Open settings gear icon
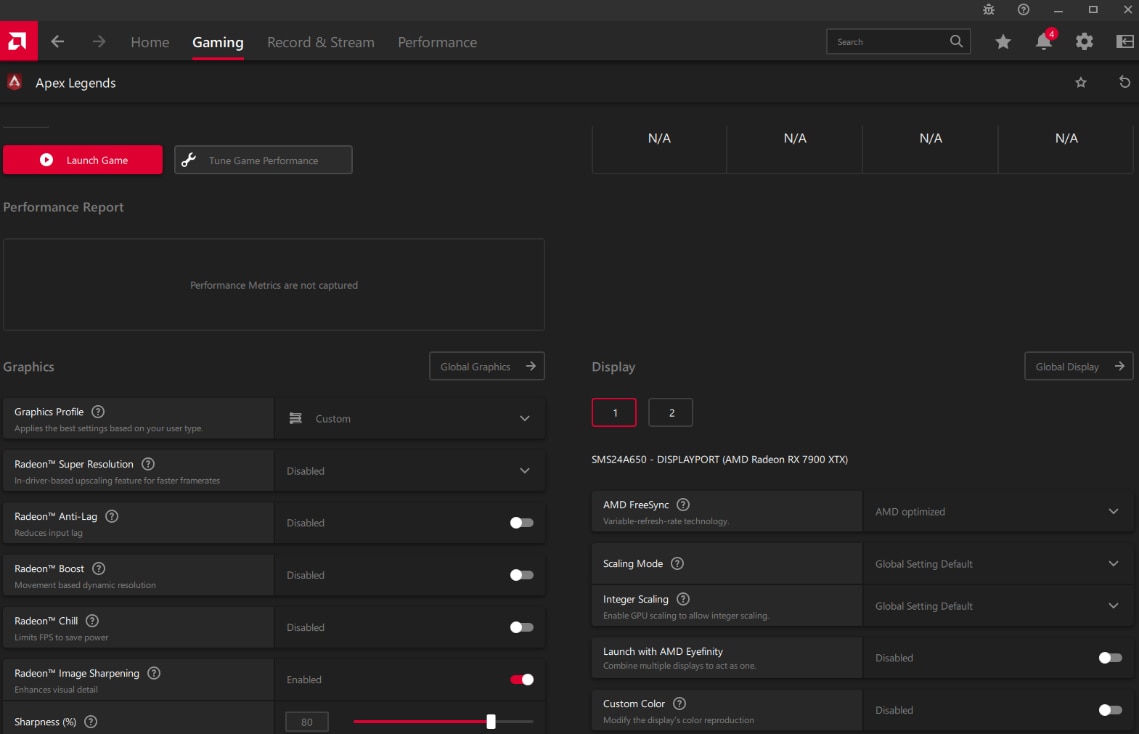 (1085, 41)
